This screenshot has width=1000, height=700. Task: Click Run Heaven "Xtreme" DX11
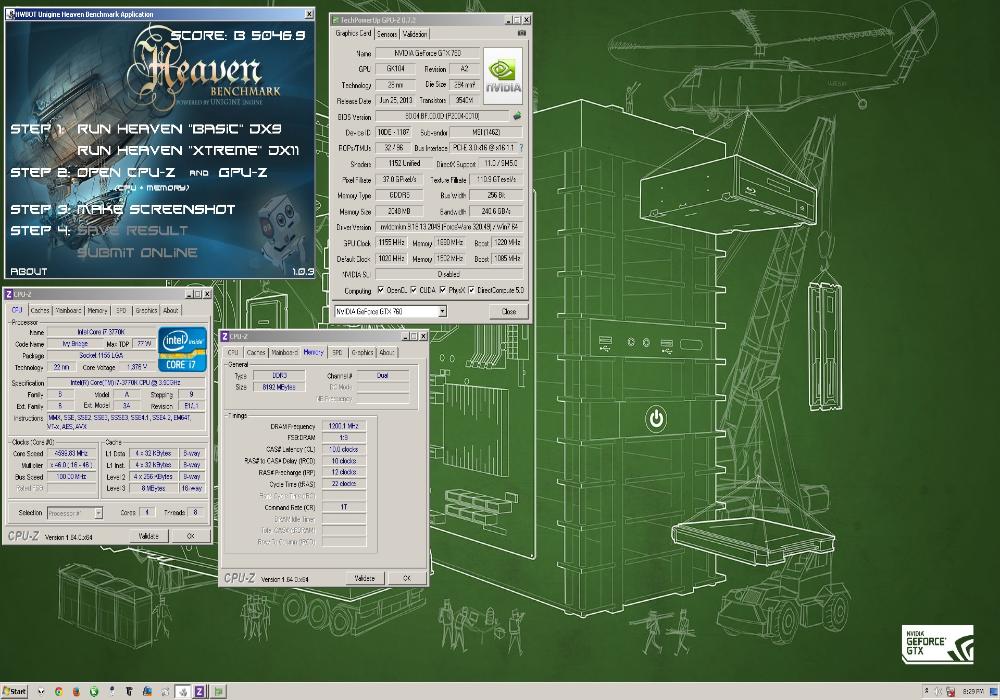click(188, 150)
